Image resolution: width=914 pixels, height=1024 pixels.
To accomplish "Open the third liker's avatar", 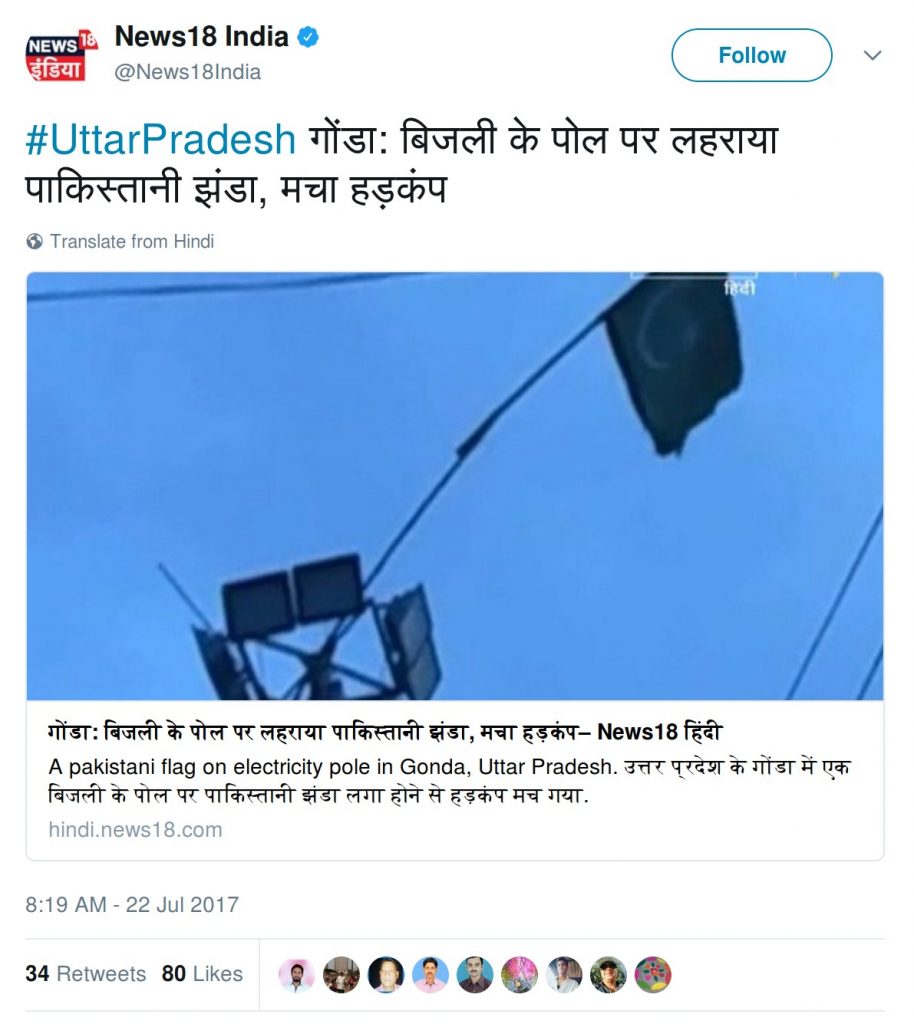I will click(386, 975).
